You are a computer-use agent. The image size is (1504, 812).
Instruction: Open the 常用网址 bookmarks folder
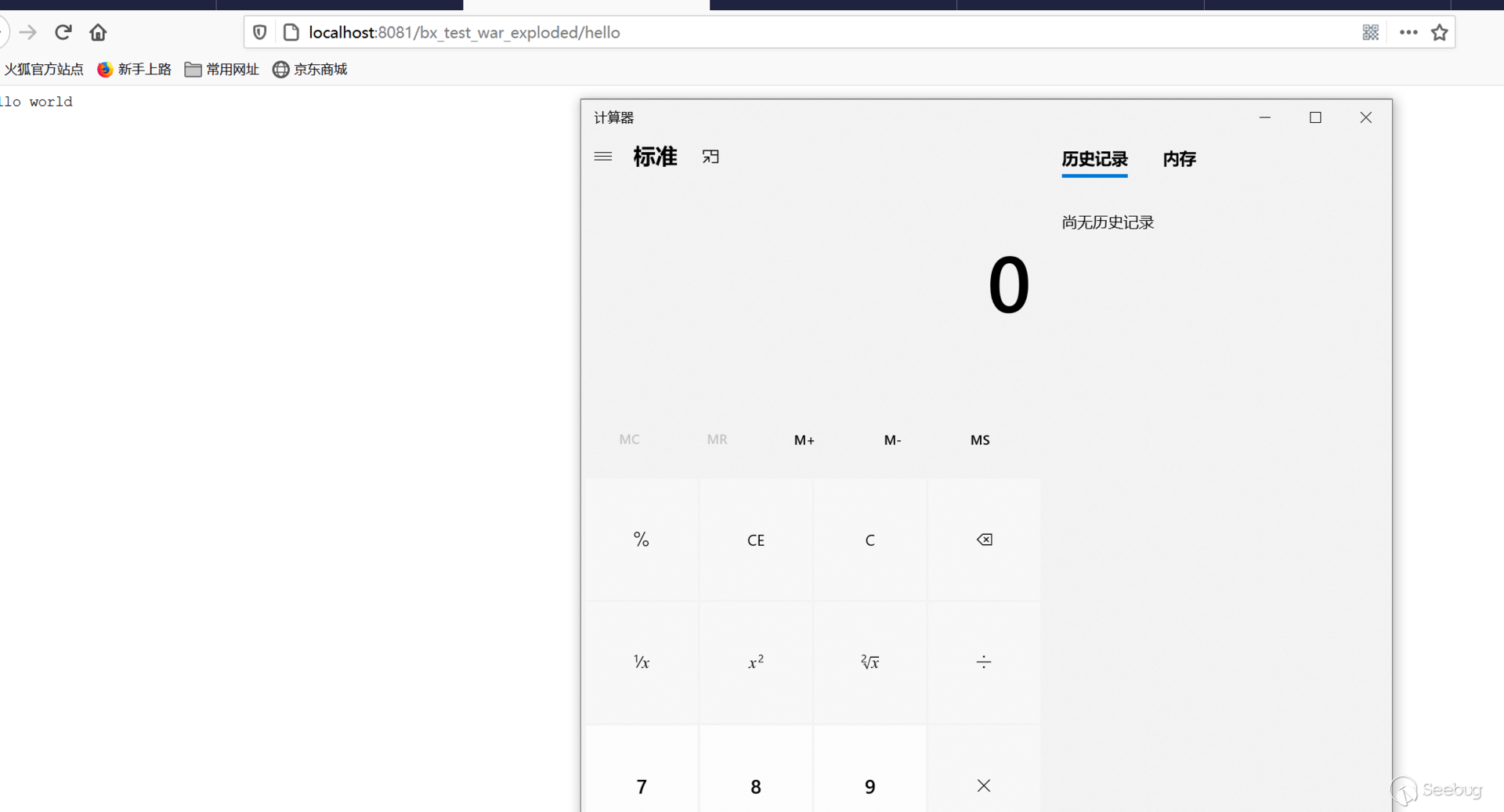pyautogui.click(x=222, y=70)
